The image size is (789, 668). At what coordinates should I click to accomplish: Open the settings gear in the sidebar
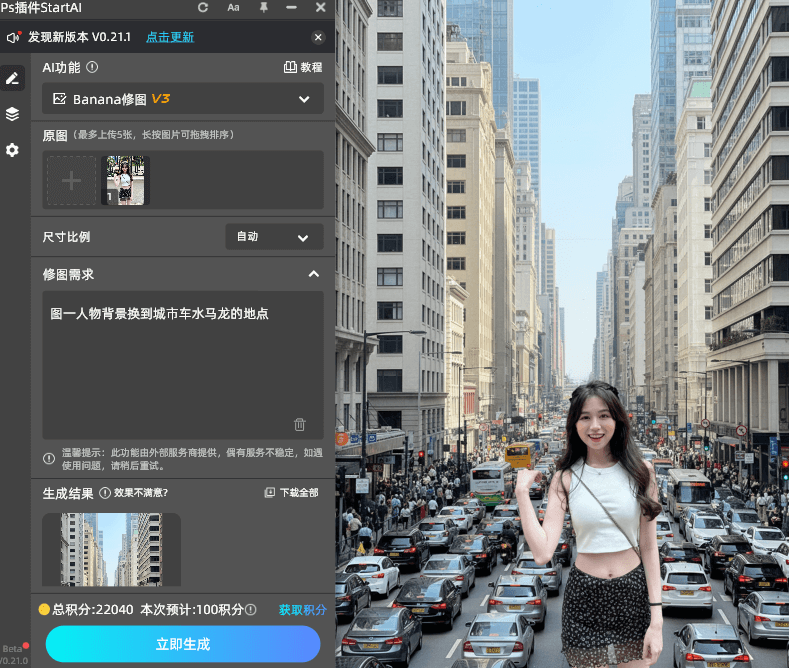(x=12, y=150)
